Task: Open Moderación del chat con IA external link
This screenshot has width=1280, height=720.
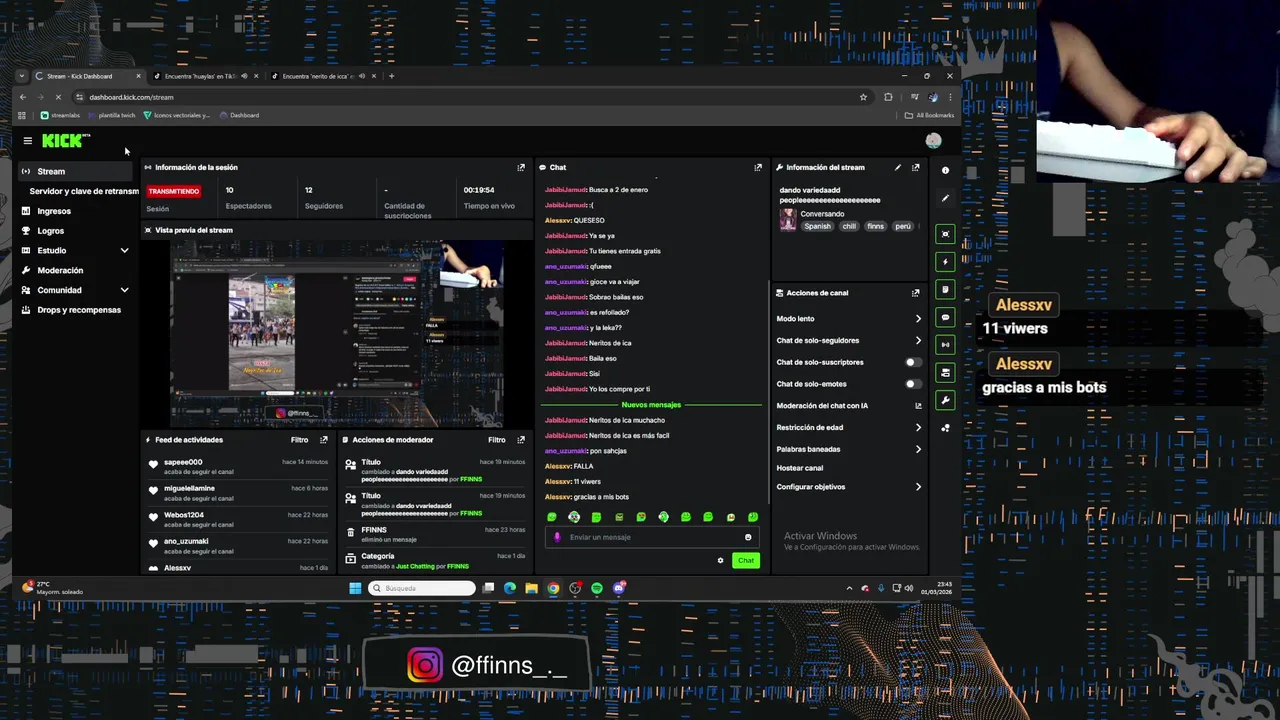Action: [x=918, y=406]
